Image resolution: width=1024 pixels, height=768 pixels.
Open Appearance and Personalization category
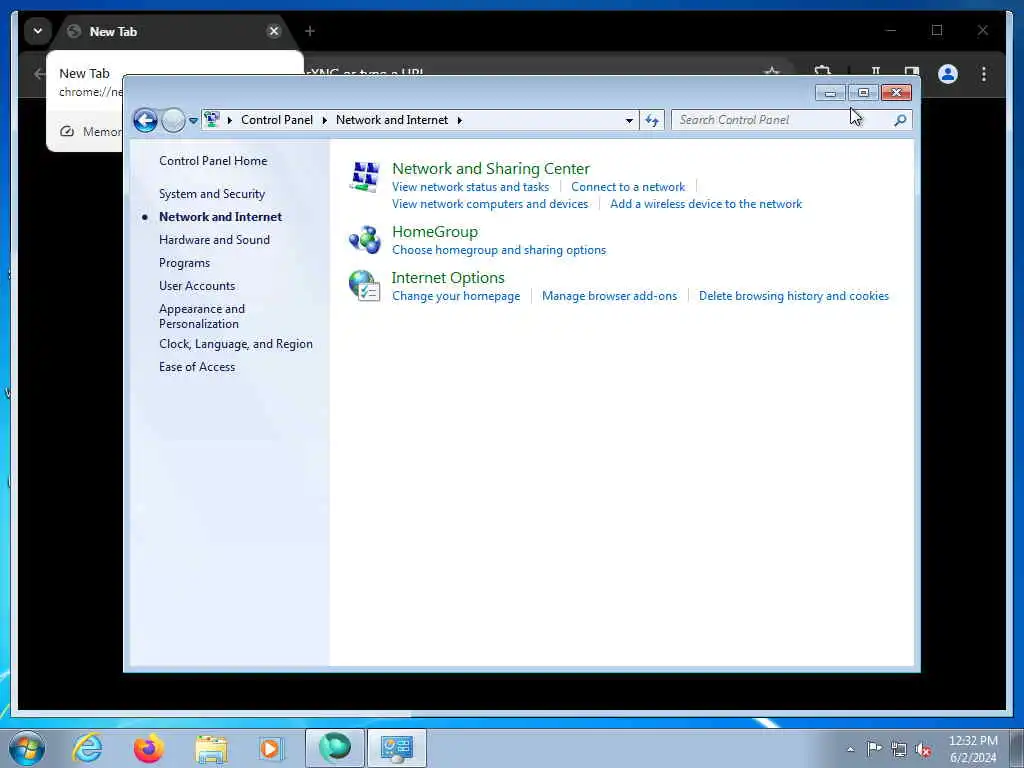[202, 316]
